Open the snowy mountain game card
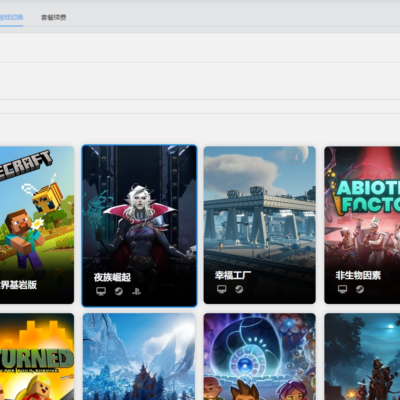 139,357
